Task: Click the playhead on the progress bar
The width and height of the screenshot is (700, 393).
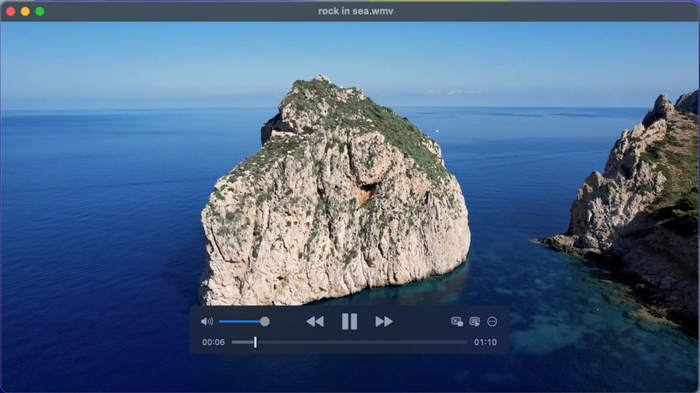Action: coord(255,342)
